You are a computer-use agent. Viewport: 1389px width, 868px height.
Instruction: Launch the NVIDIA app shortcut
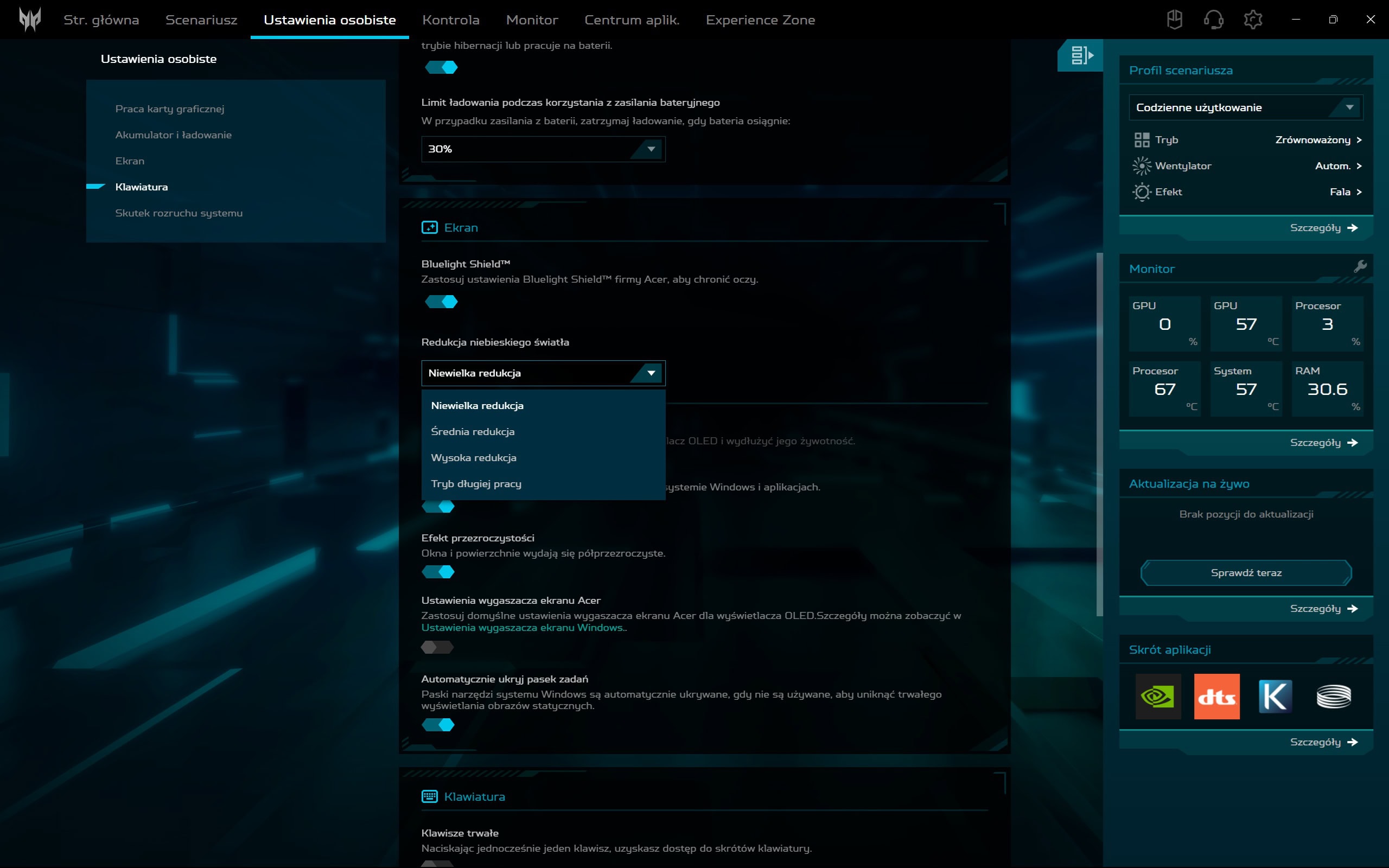tap(1158, 697)
